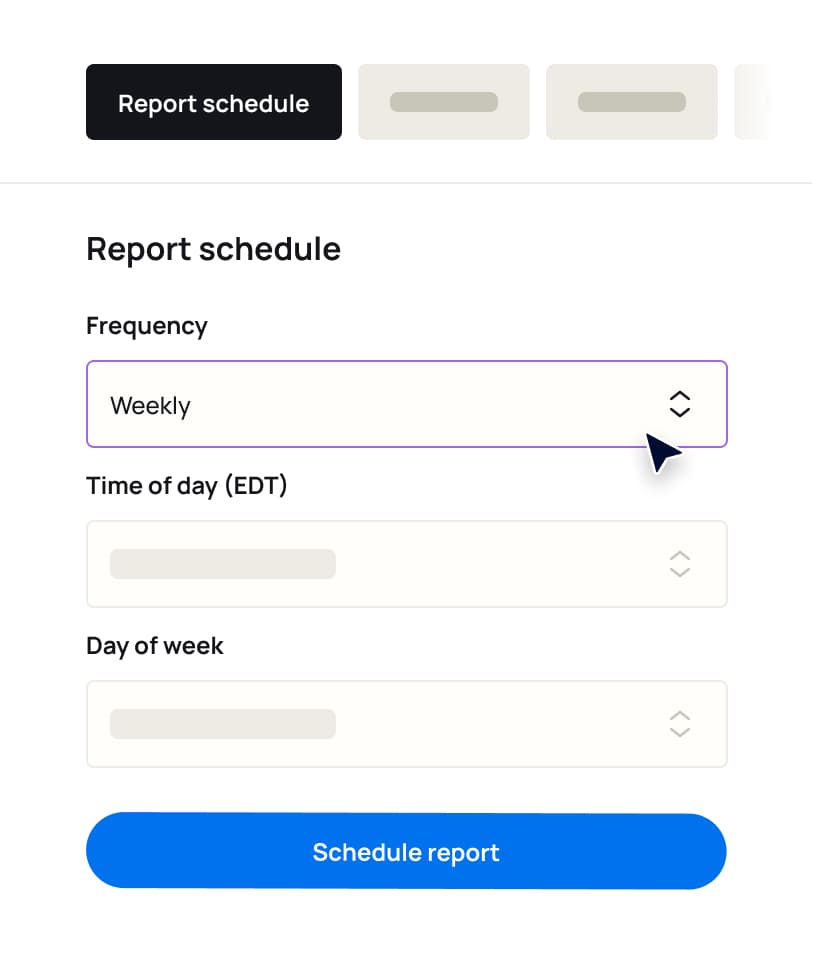Click the Frequency label above the Weekly selector
The width and height of the screenshot is (814, 972).
(146, 325)
